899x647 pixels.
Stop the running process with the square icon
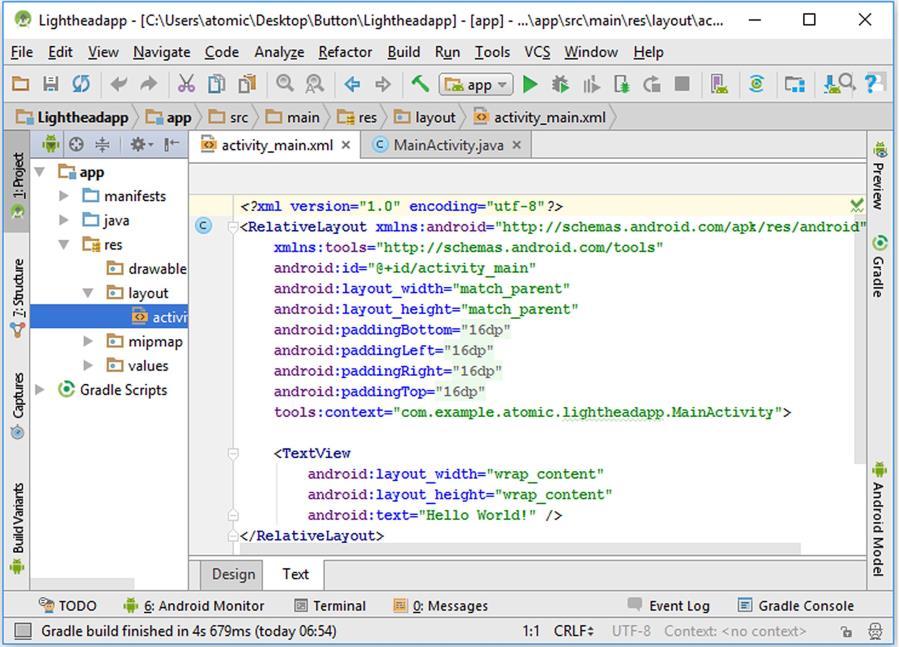[x=682, y=84]
